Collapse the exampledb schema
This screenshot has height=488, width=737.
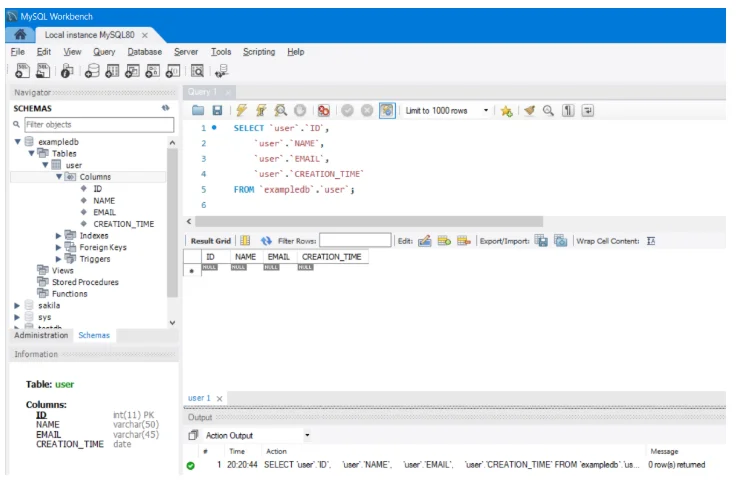click(x=17, y=142)
